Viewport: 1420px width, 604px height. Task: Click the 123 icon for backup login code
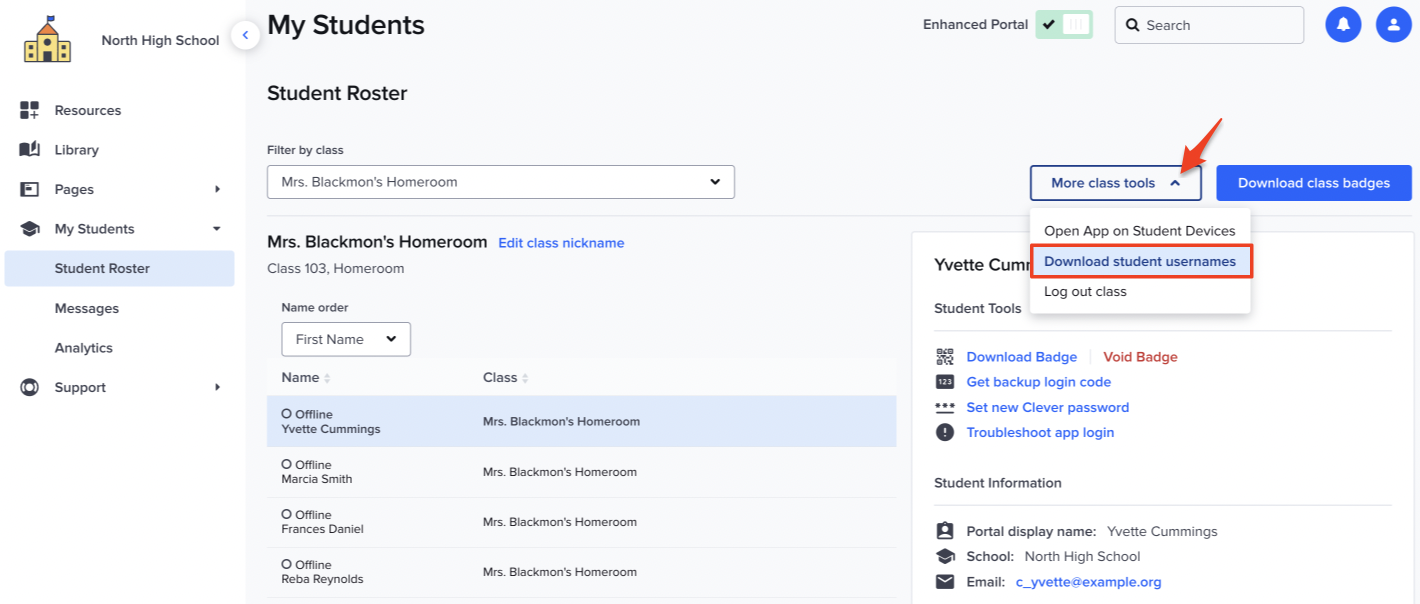click(944, 381)
